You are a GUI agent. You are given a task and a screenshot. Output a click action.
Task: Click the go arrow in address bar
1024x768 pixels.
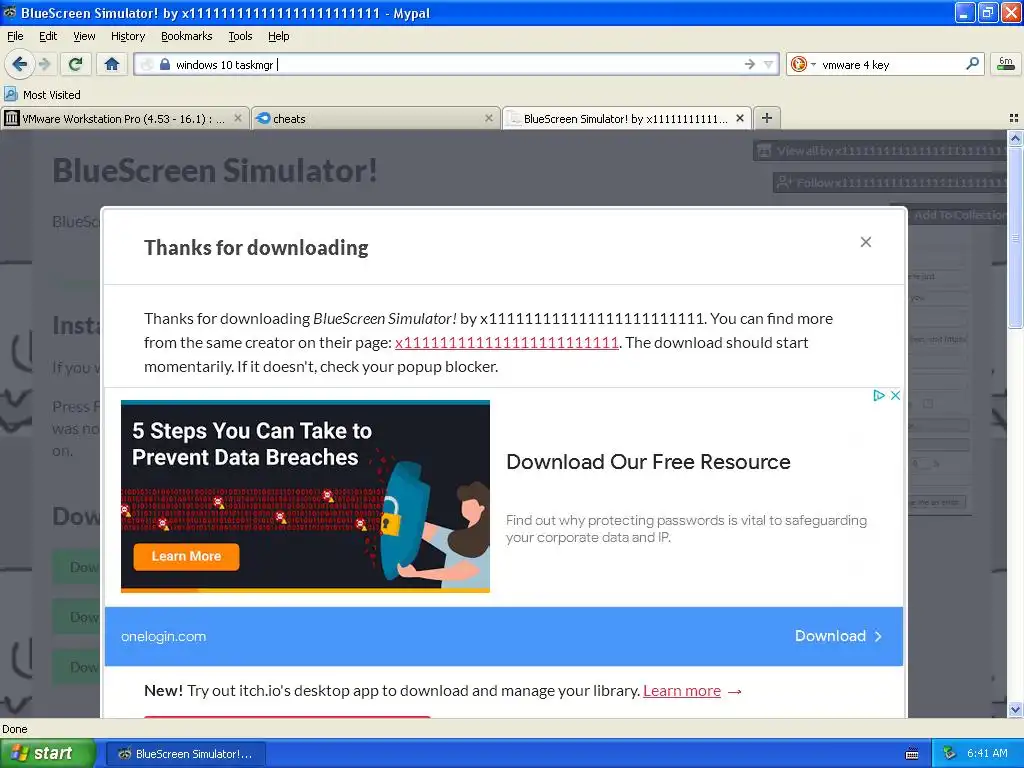tap(750, 64)
